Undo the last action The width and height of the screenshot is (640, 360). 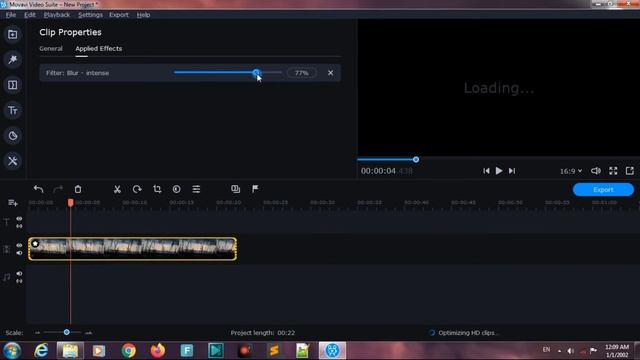38,189
